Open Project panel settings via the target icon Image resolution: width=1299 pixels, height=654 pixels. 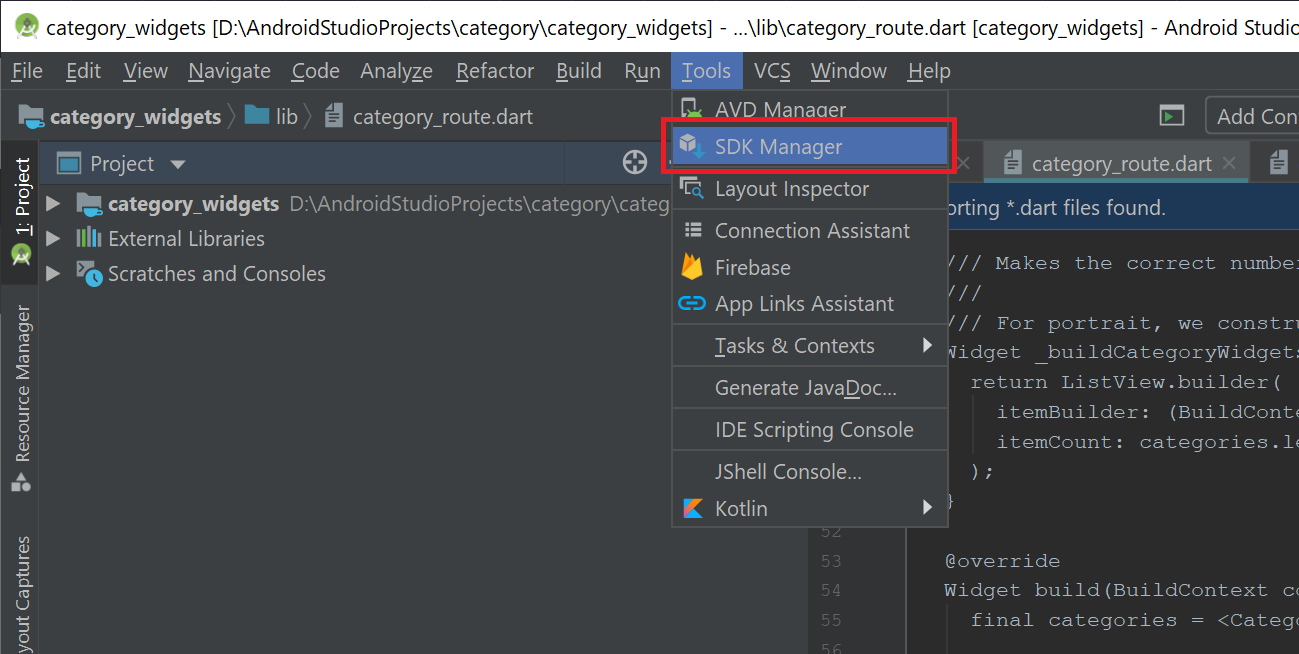635,162
